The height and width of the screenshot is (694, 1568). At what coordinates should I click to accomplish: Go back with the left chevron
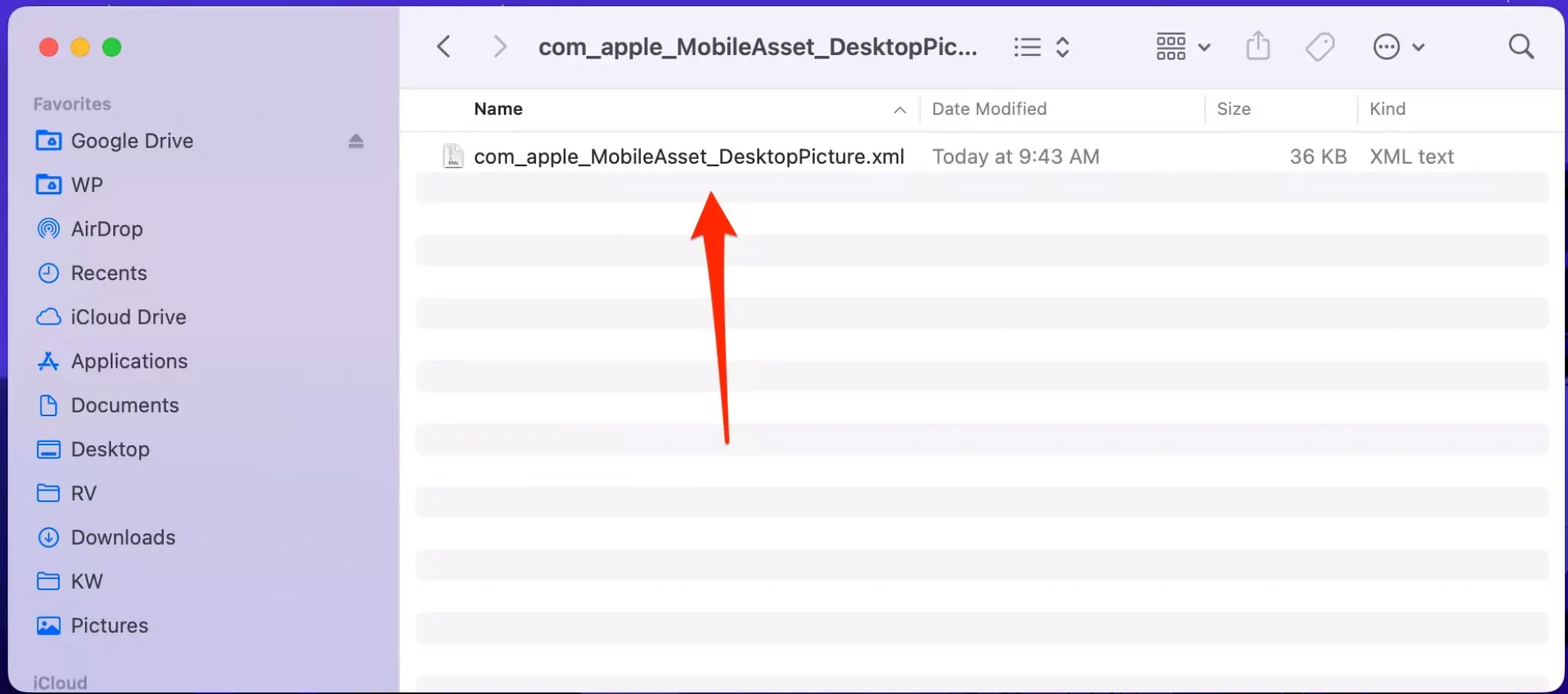tap(443, 47)
